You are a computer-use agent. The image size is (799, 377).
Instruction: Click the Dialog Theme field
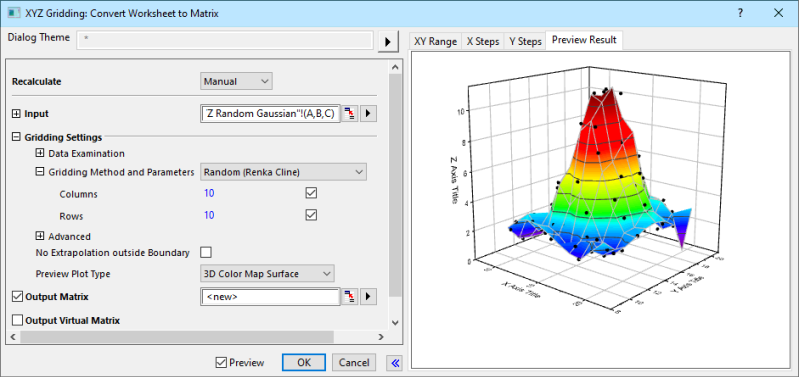[x=224, y=41]
